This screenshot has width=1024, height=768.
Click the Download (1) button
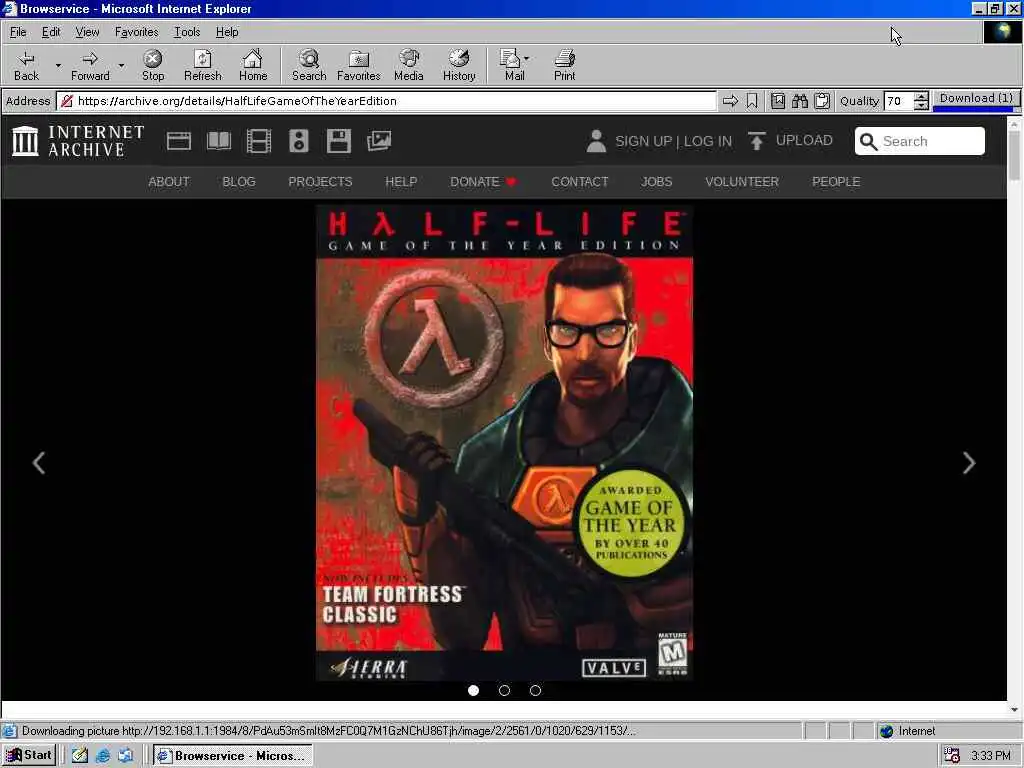[976, 99]
